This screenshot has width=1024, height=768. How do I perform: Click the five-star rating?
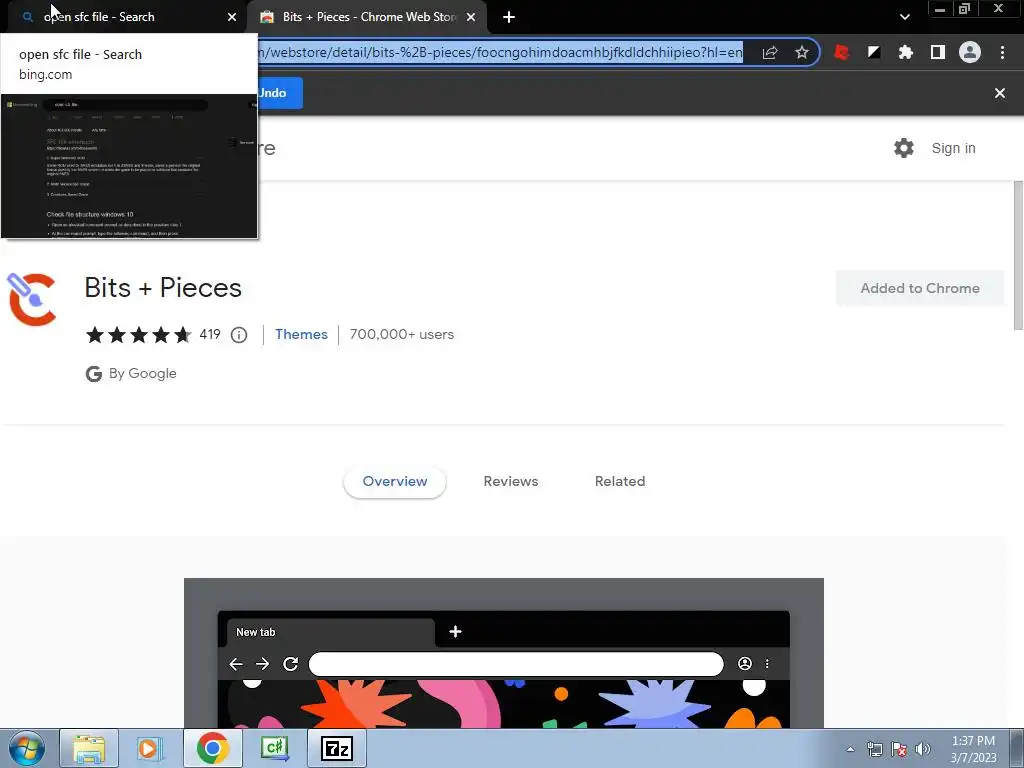pos(139,335)
